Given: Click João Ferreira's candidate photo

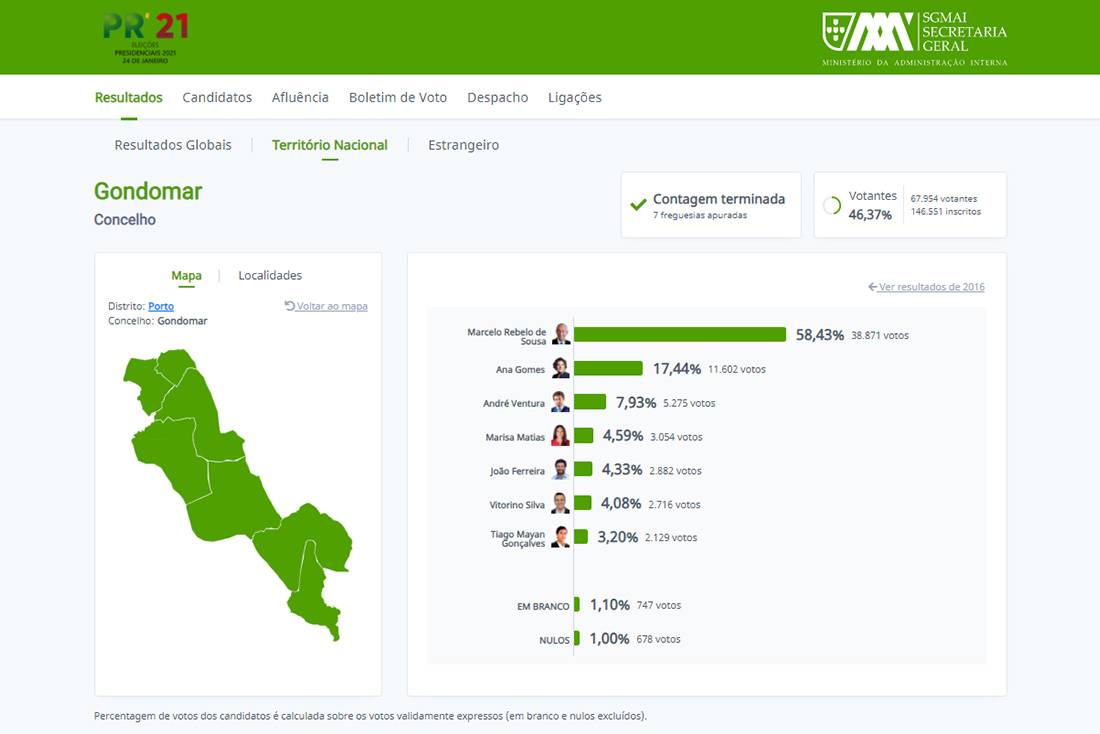Looking at the screenshot, I should [x=561, y=470].
